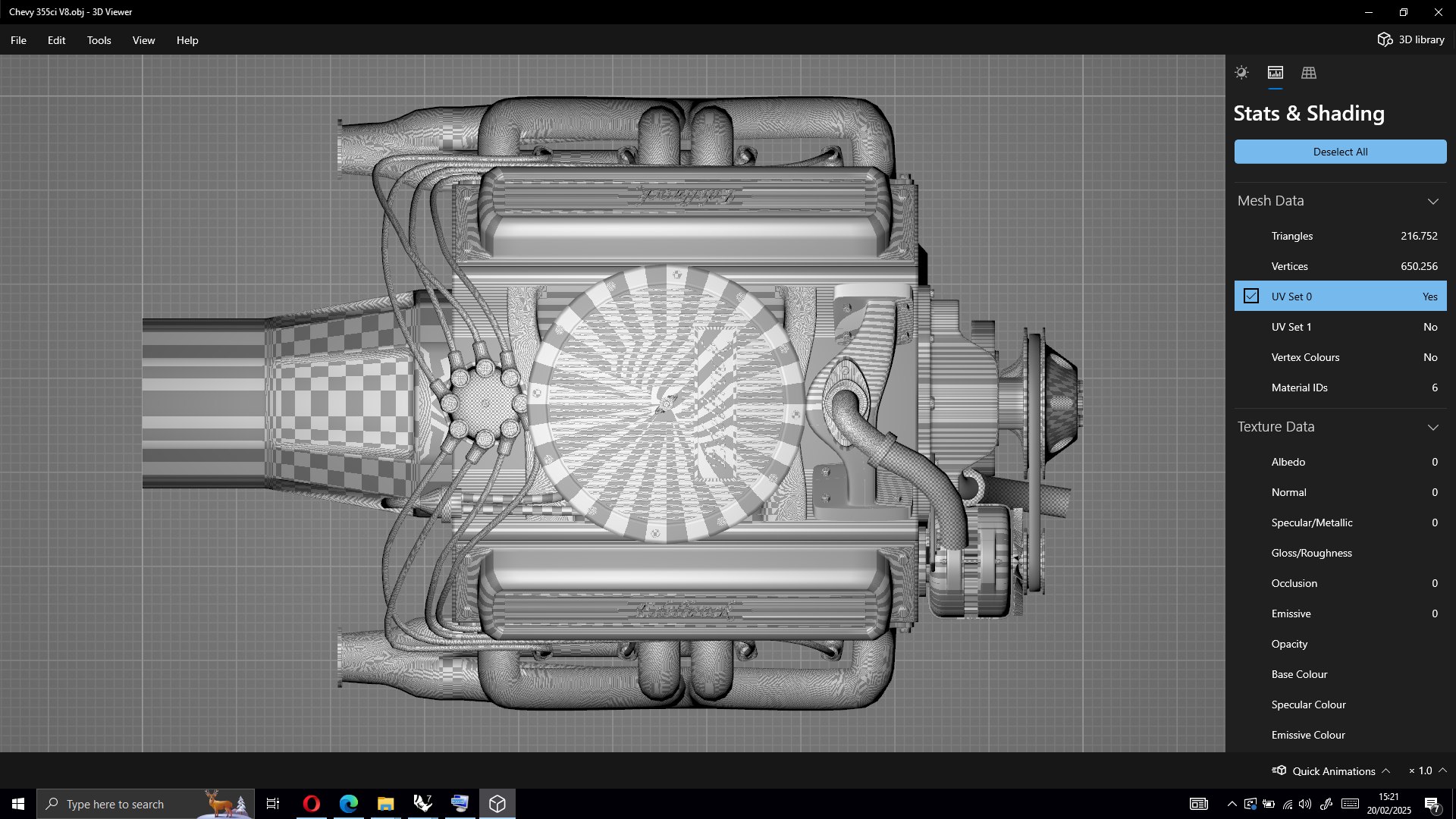Click the Quick Animations icon

point(1279,770)
